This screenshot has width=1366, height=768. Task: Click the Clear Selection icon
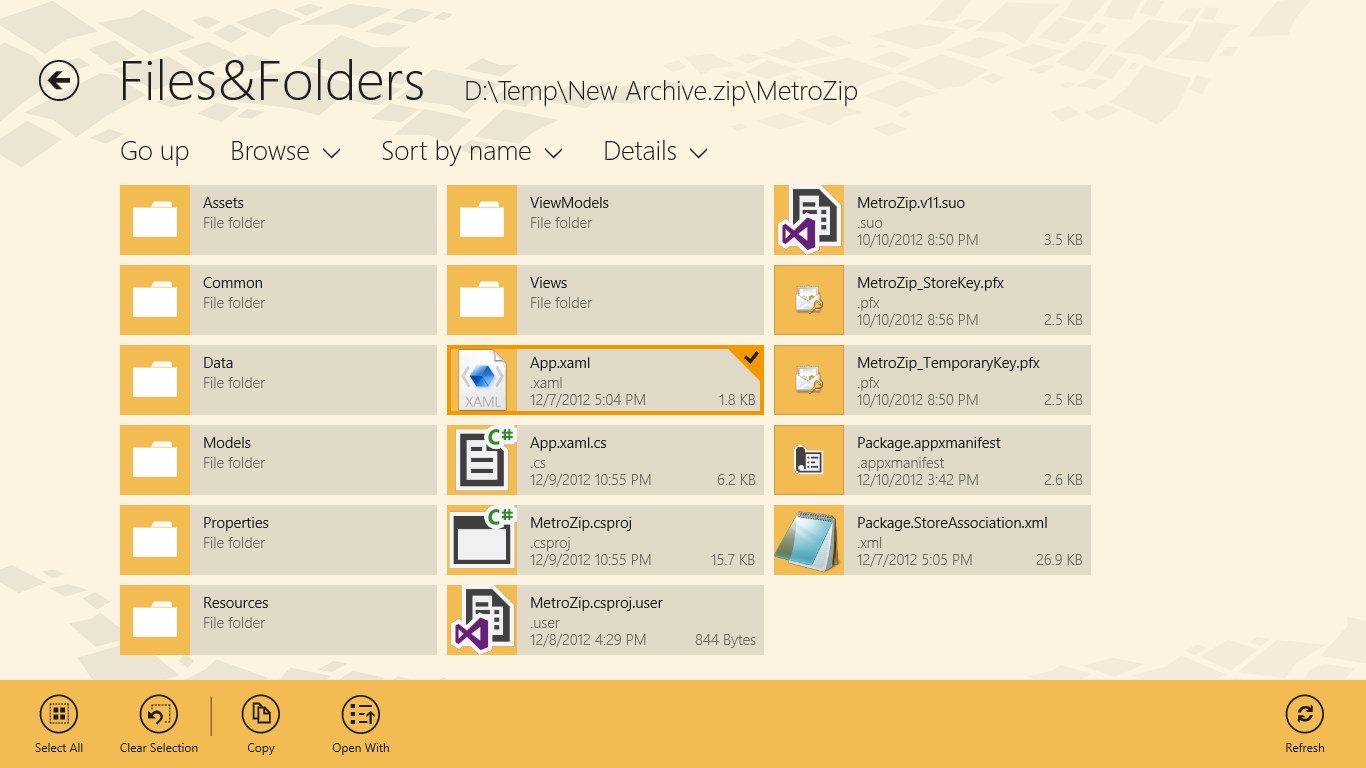point(159,714)
